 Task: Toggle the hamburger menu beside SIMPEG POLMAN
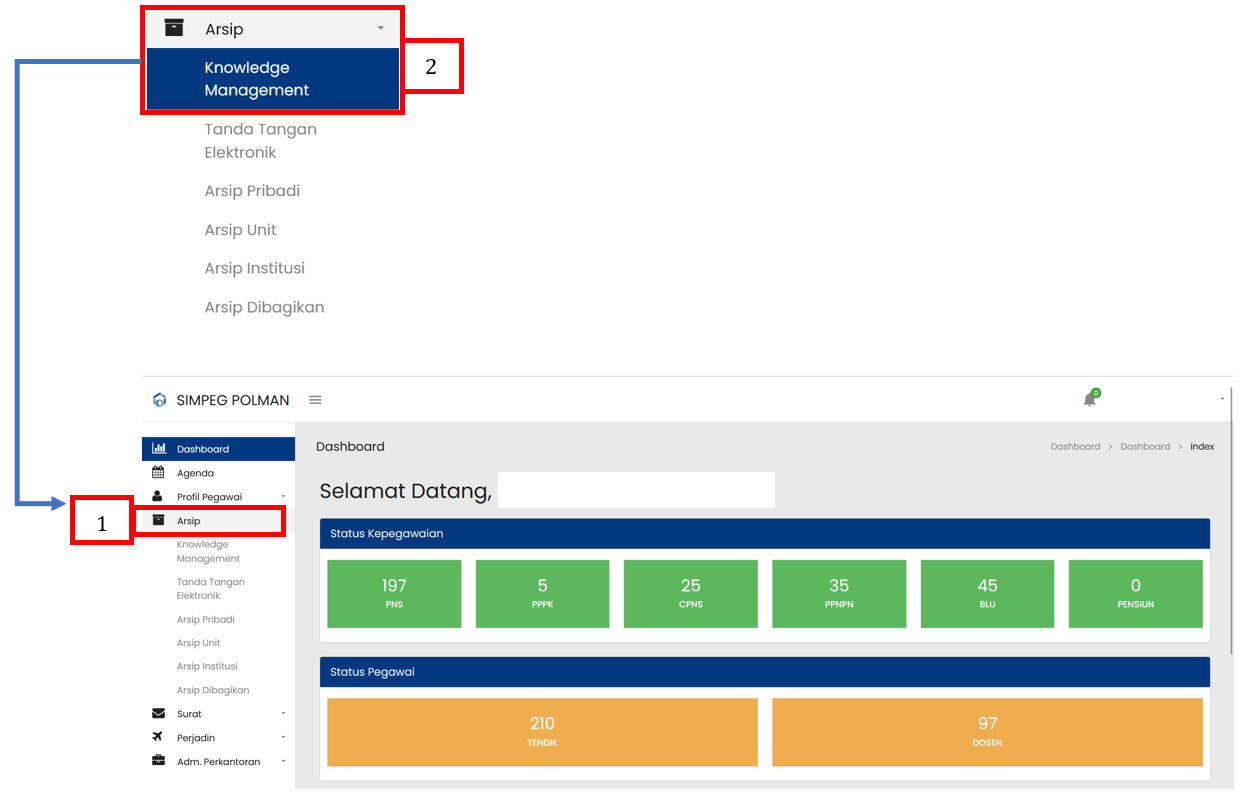tap(315, 400)
